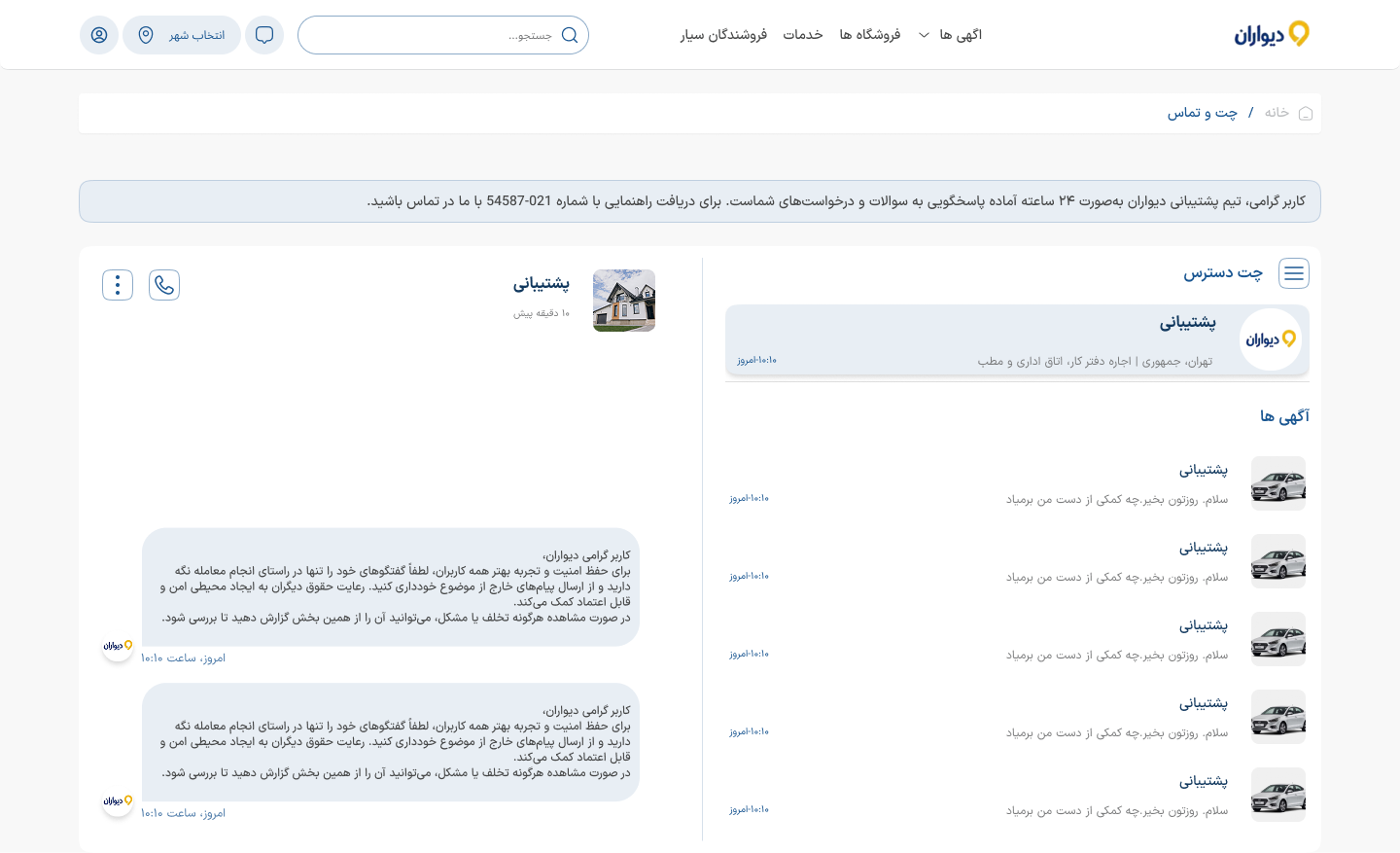This screenshot has width=1400, height=853.
Task: Click the چت دسترس heading
Action: [x=1223, y=273]
